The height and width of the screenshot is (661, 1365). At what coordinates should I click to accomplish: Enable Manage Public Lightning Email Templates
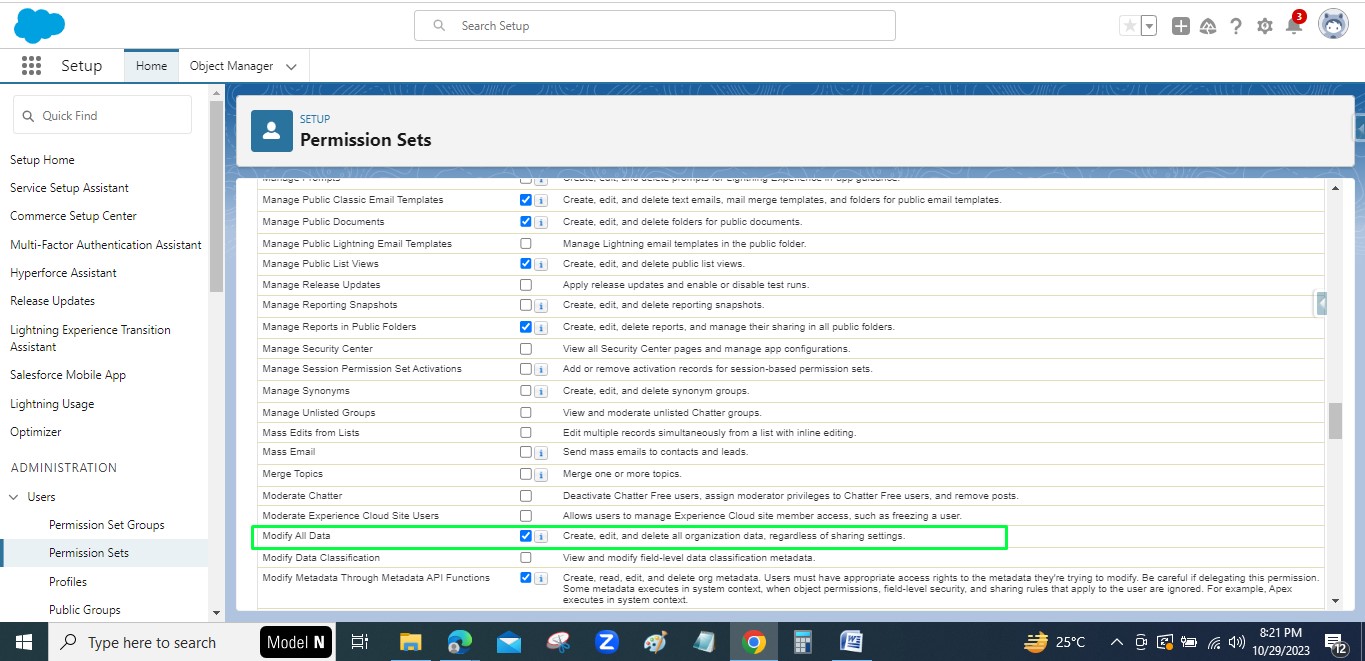pos(526,244)
